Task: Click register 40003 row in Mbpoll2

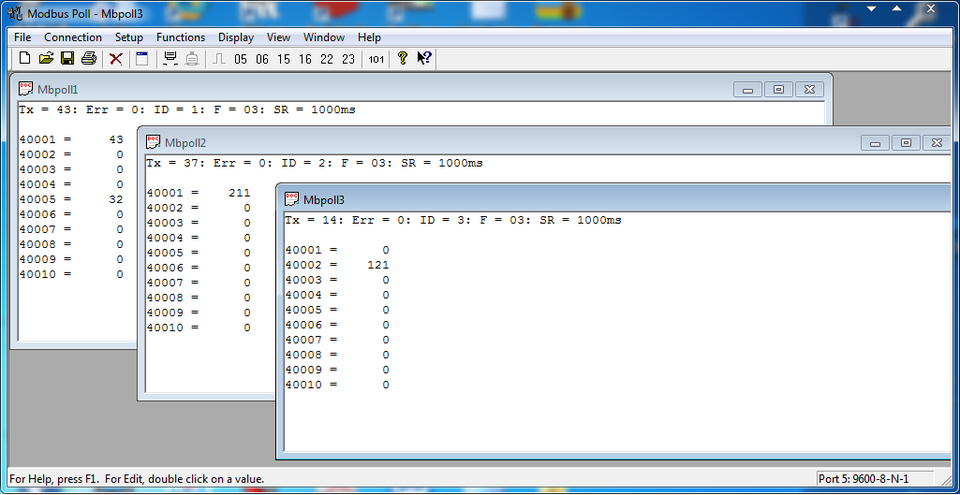Action: [199, 223]
